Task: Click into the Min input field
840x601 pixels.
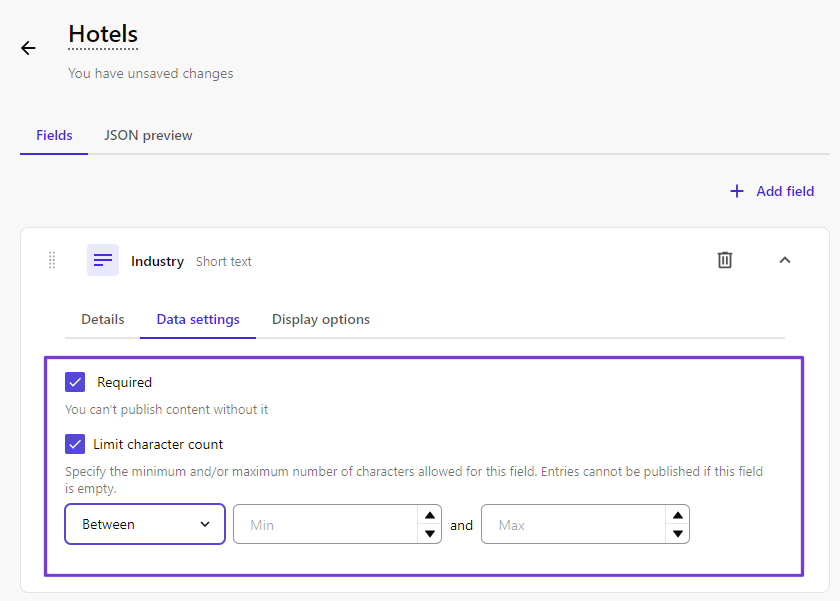Action: point(325,524)
